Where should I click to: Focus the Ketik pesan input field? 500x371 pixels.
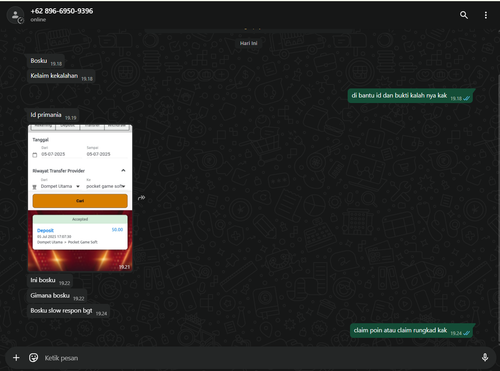coord(260,358)
